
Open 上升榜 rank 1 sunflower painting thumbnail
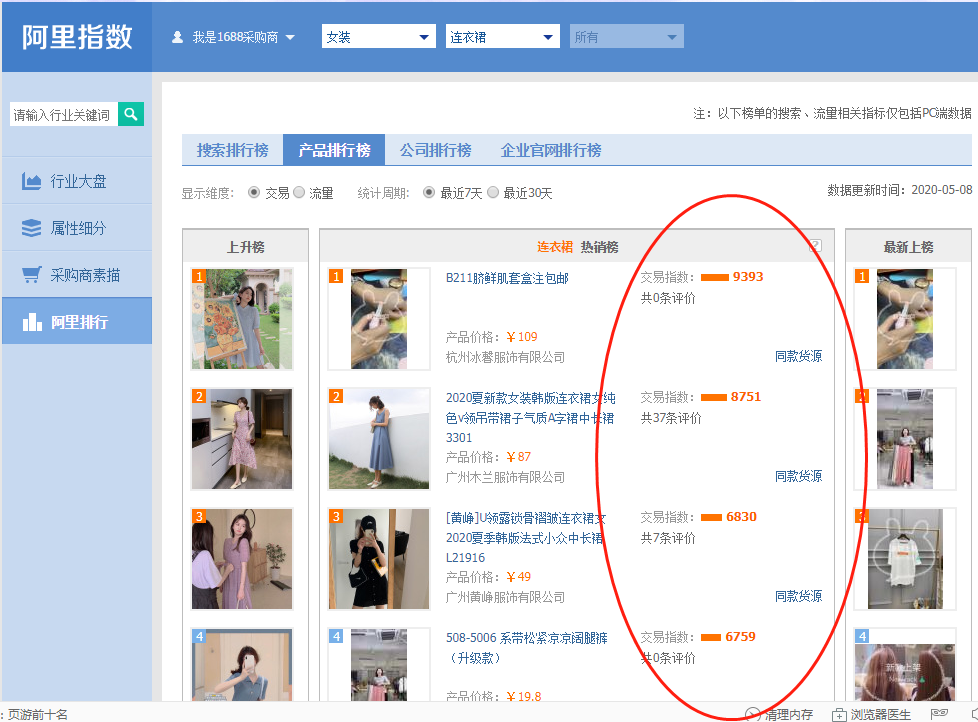(242, 319)
